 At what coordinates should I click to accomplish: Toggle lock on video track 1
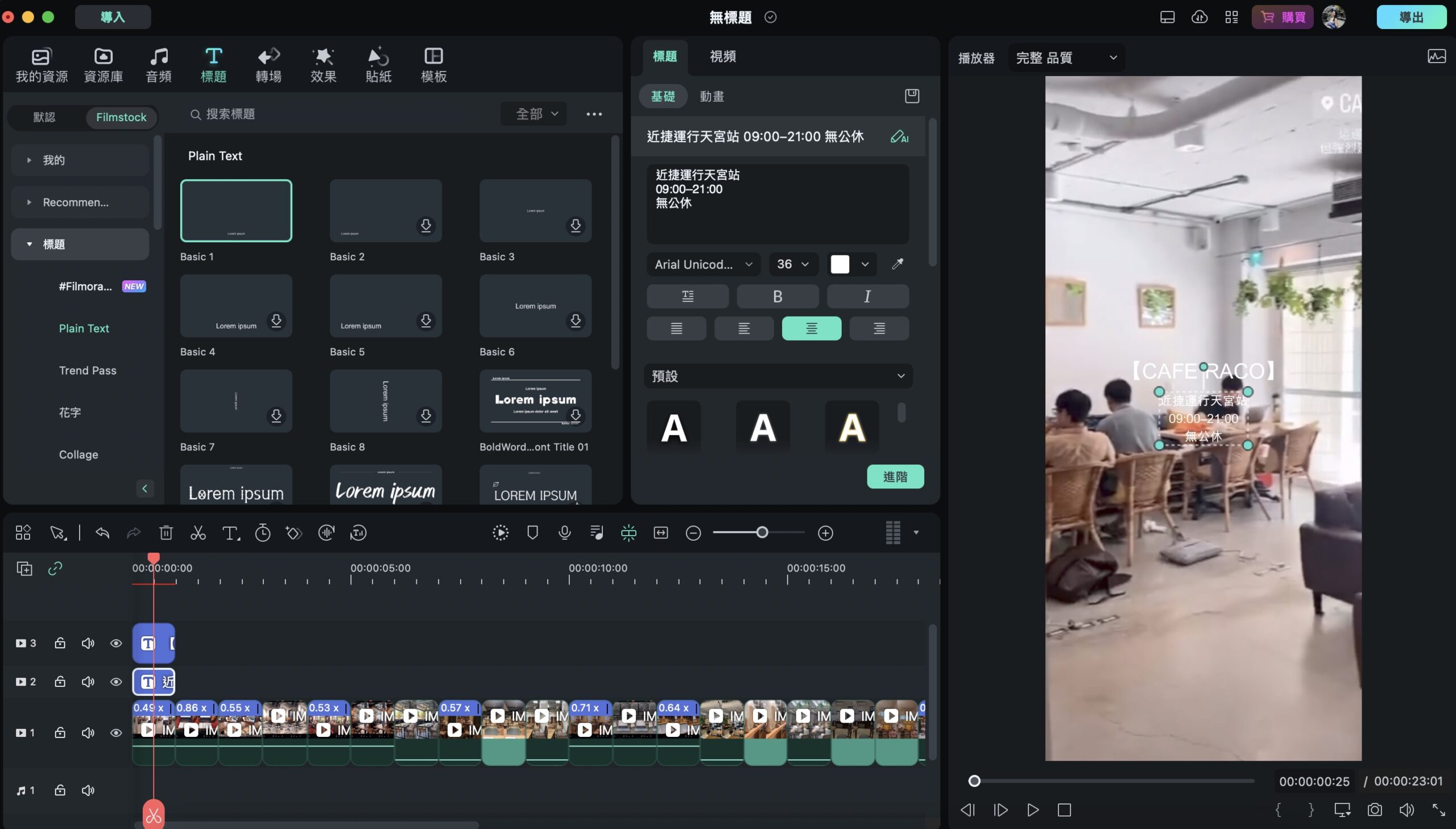[60, 733]
